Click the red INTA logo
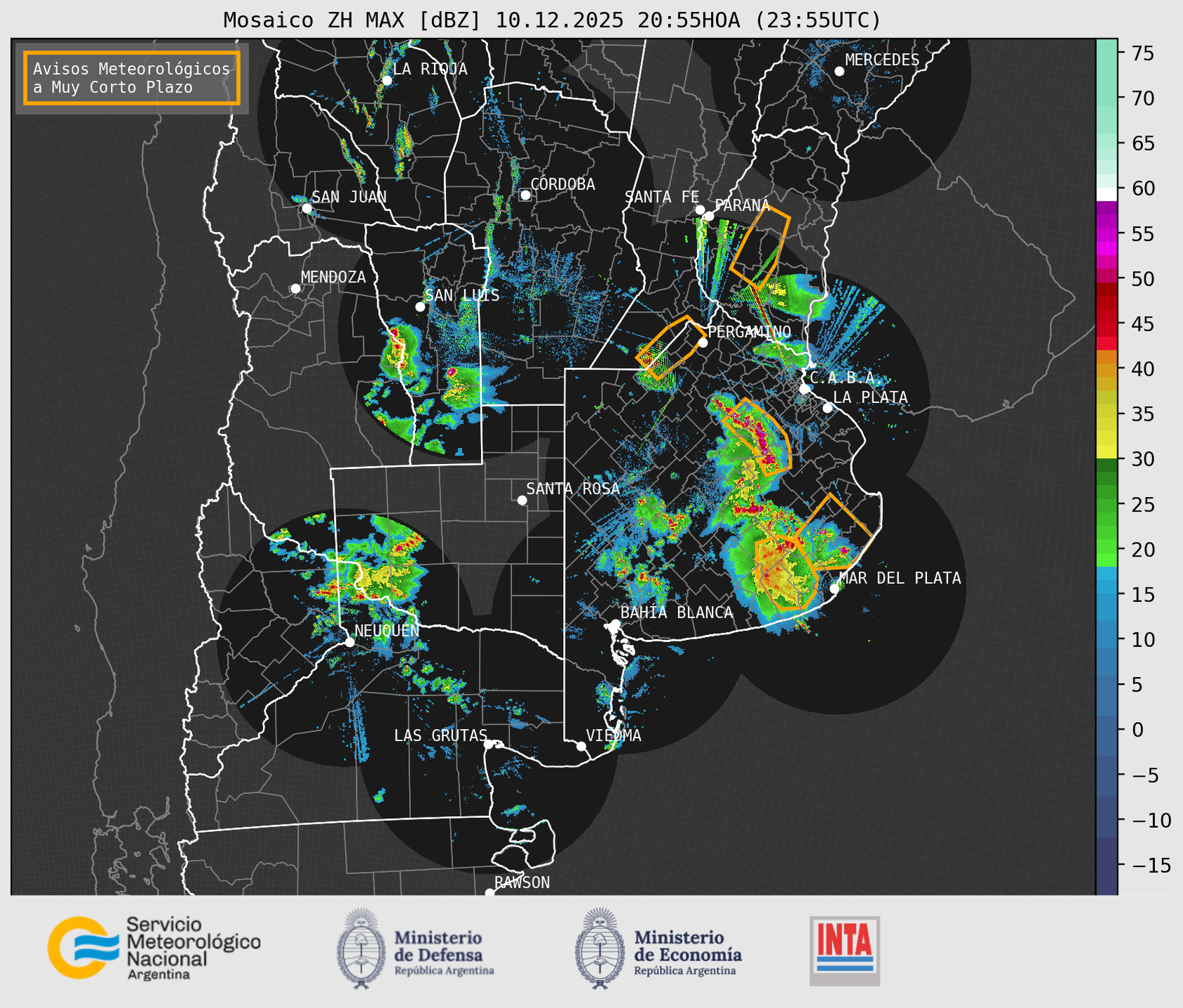 tap(844, 951)
